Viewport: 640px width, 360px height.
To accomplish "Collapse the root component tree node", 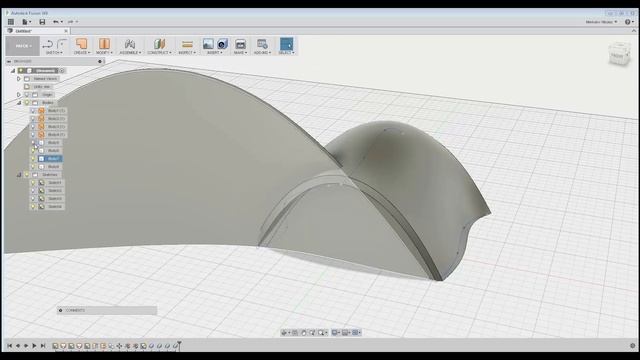I will [13, 71].
